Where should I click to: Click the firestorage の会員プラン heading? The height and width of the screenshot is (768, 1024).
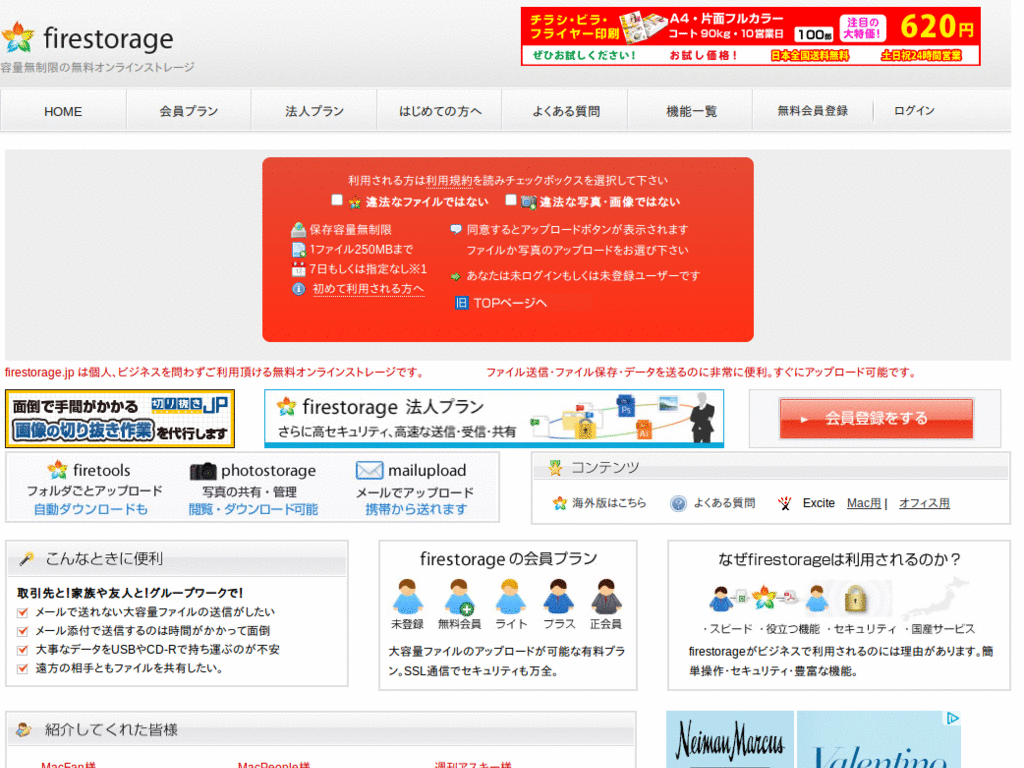point(508,559)
